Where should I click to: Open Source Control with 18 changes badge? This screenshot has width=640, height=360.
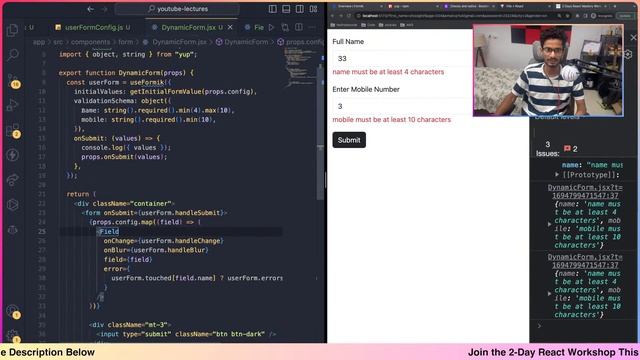pyautogui.click(x=13, y=80)
